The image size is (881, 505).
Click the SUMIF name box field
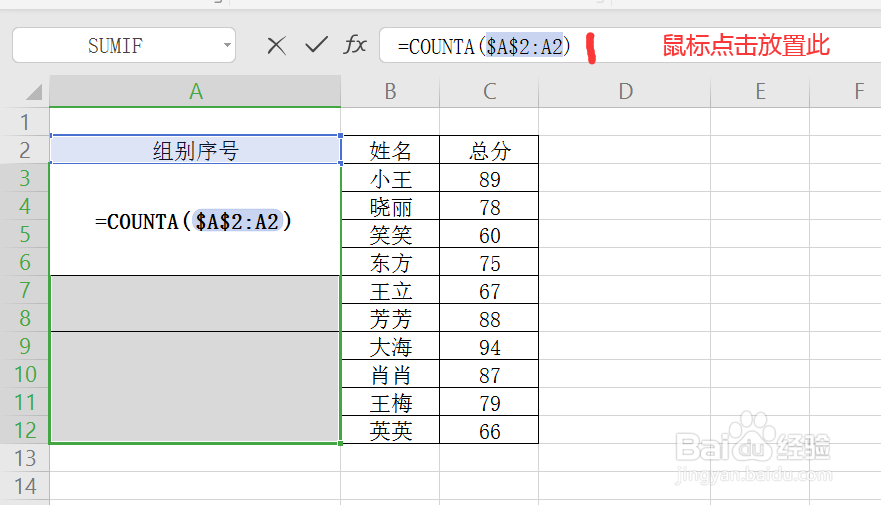[x=115, y=45]
